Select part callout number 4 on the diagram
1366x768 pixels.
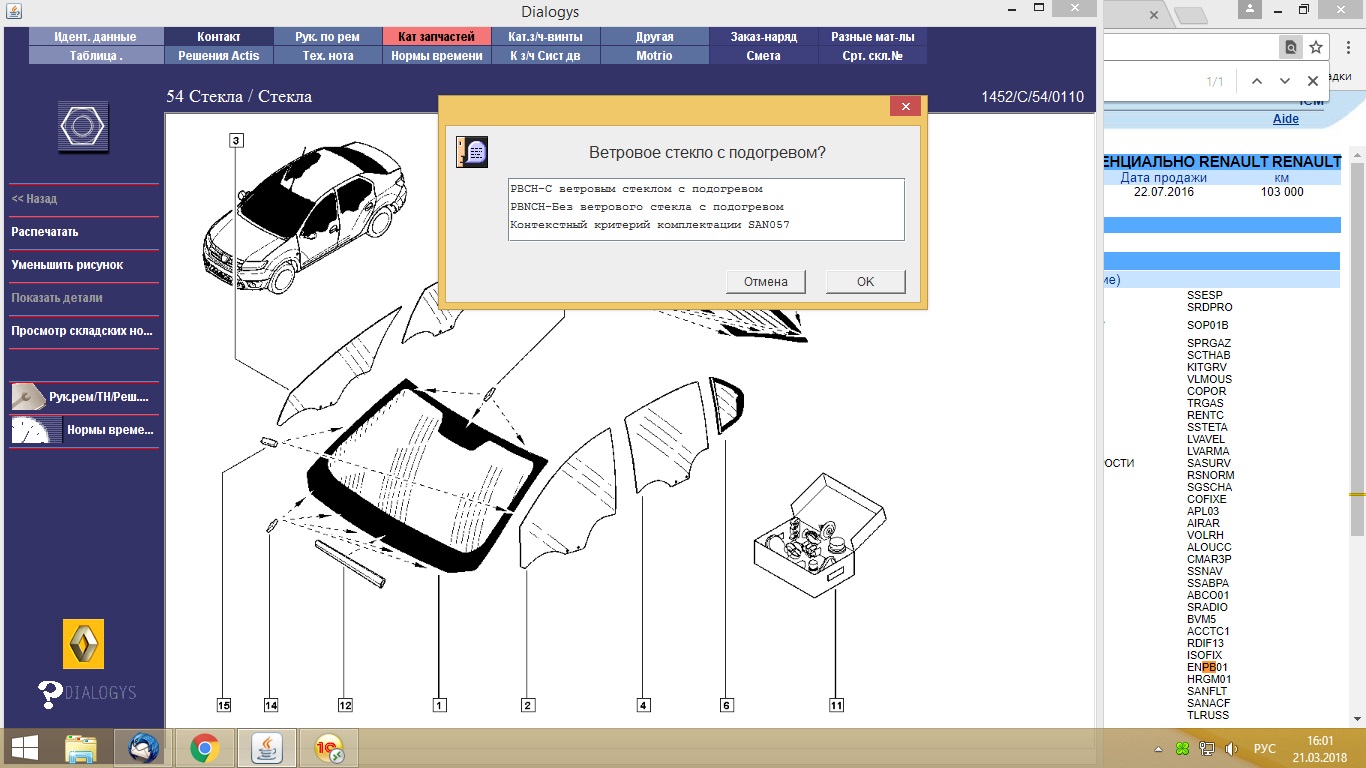click(643, 705)
